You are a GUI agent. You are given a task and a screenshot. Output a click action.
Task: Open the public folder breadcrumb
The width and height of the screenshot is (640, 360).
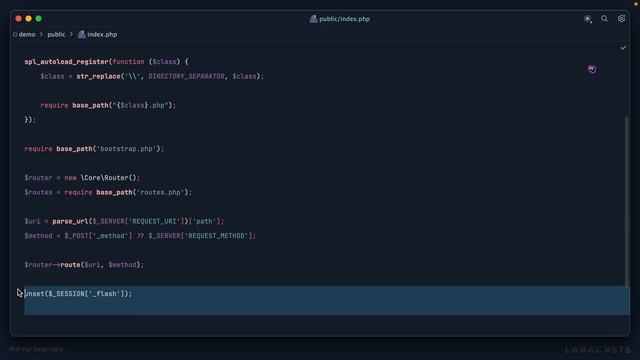tap(56, 34)
